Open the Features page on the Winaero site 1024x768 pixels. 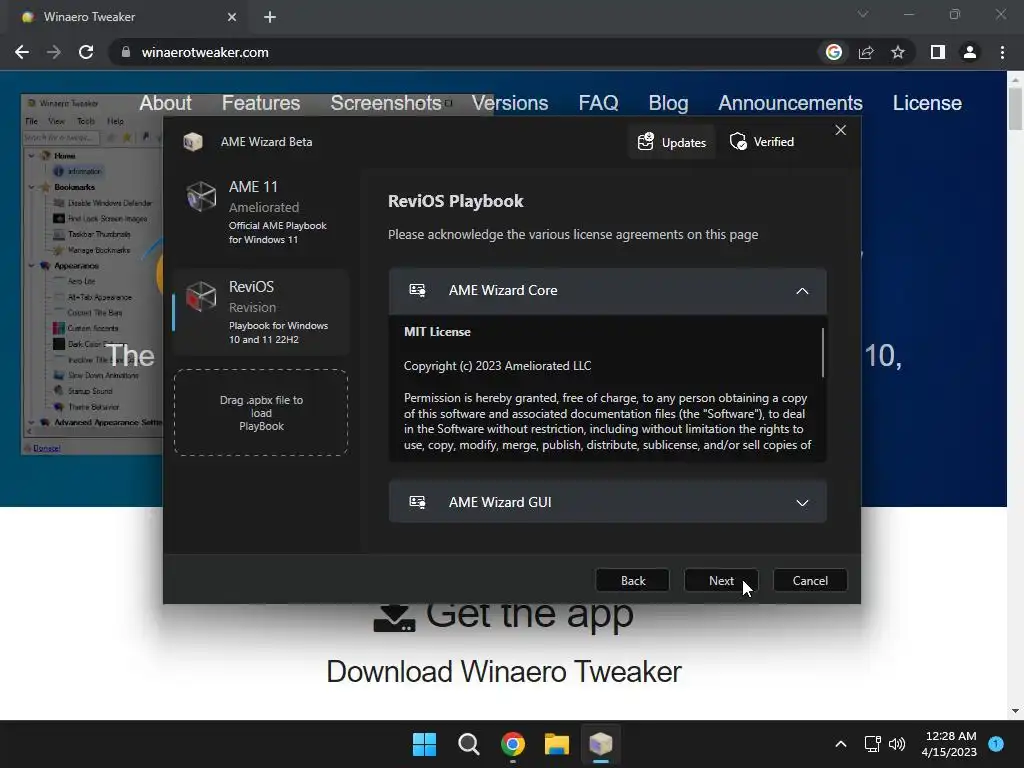point(261,103)
